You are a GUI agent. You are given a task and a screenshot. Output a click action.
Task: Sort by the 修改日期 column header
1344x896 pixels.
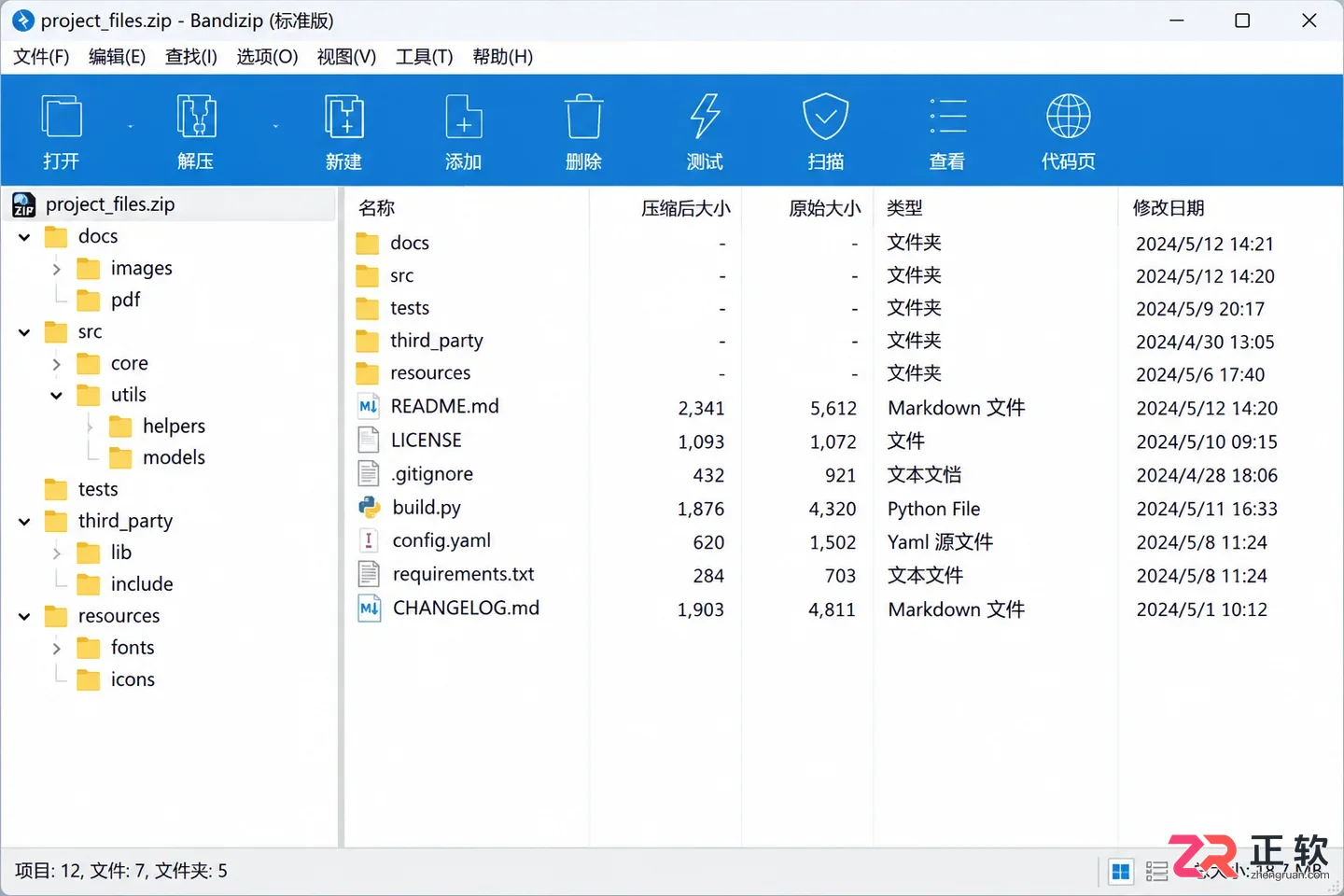(1169, 208)
